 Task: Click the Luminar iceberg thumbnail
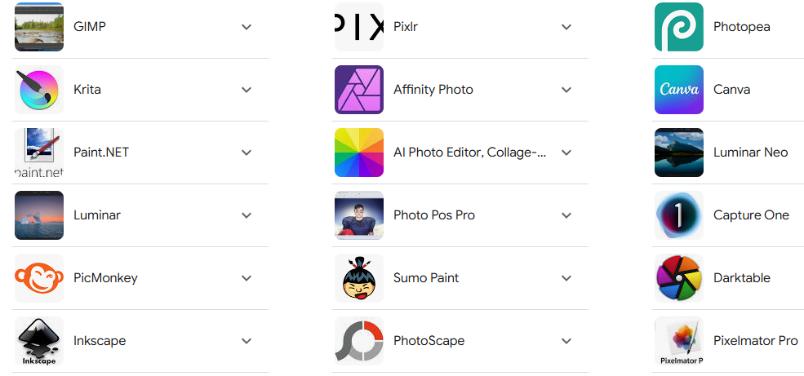point(39,215)
